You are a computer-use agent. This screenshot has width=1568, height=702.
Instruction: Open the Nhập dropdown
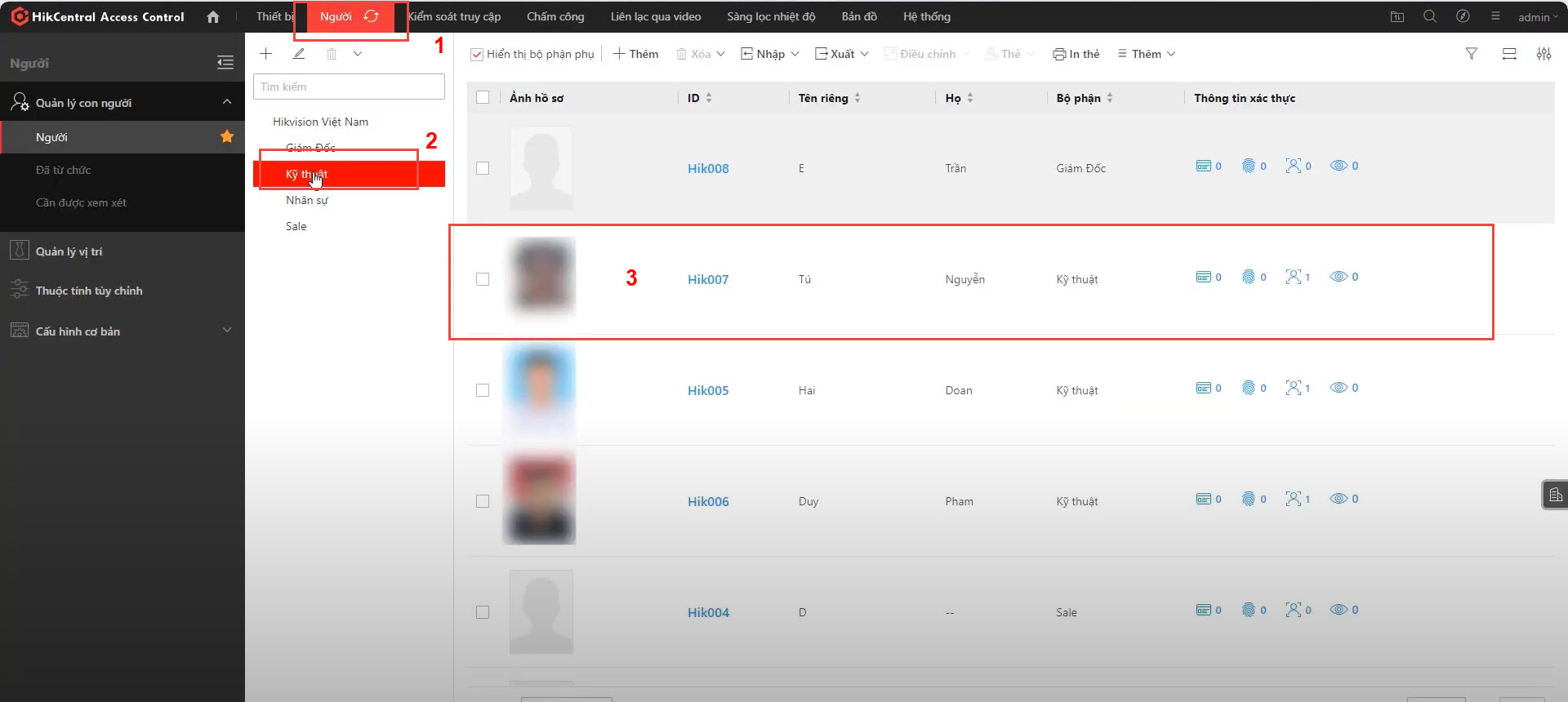[x=769, y=54]
